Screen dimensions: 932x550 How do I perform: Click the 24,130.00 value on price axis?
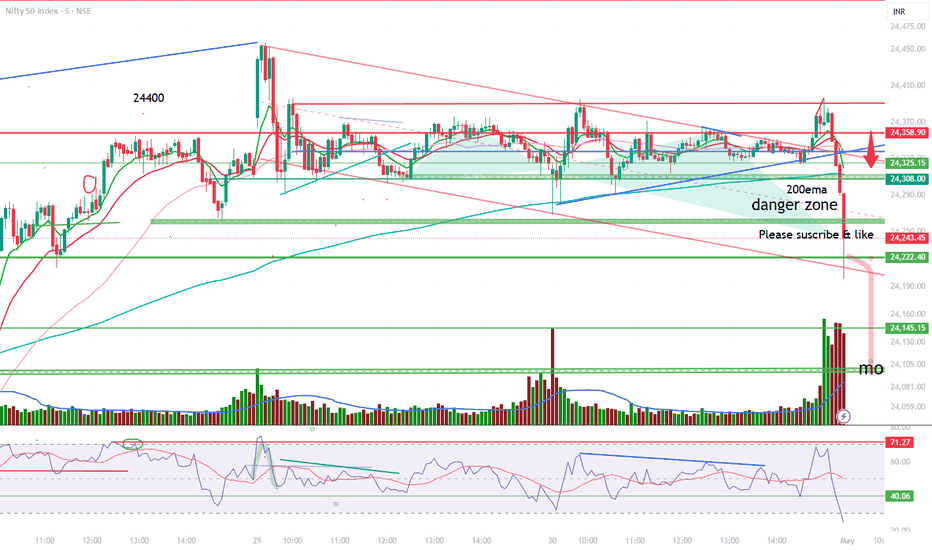(x=908, y=342)
